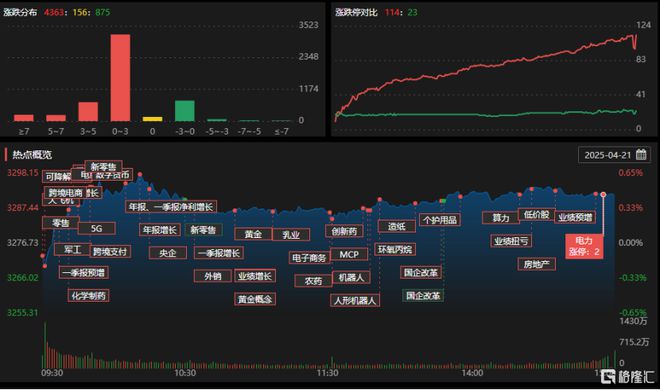660x390 pixels.
Task: Select the 算力 hotspot marker label
Action: tap(501, 218)
